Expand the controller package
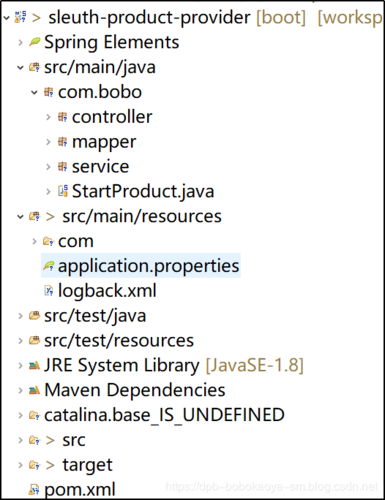 [48, 117]
